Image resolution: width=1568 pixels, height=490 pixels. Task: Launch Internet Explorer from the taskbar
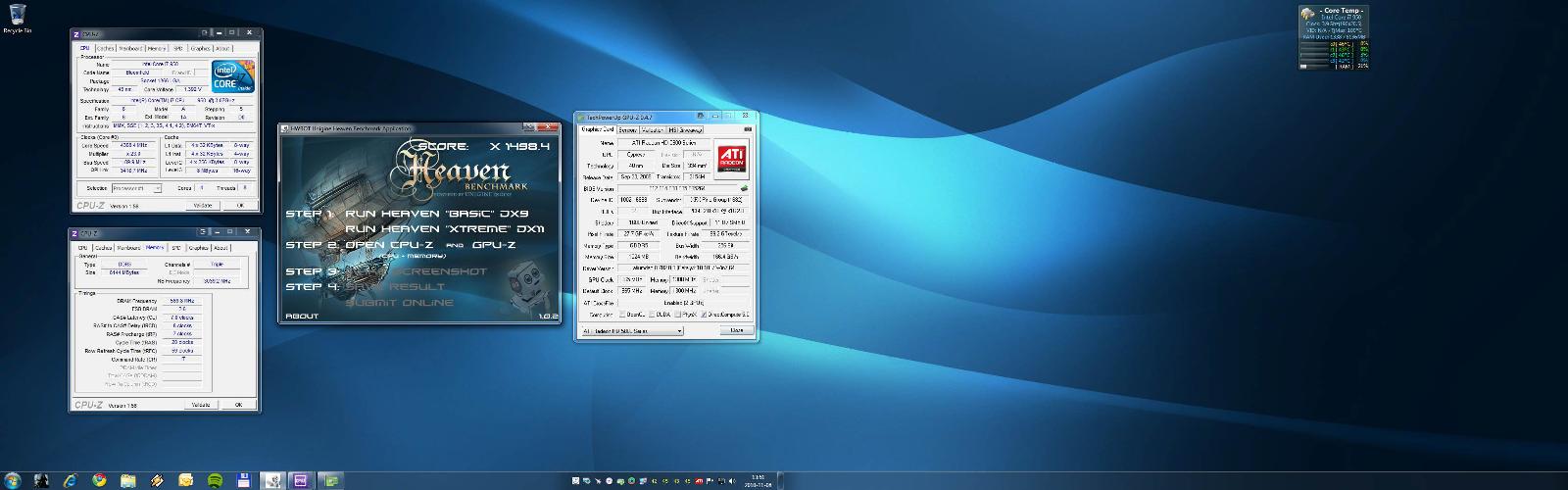point(71,481)
